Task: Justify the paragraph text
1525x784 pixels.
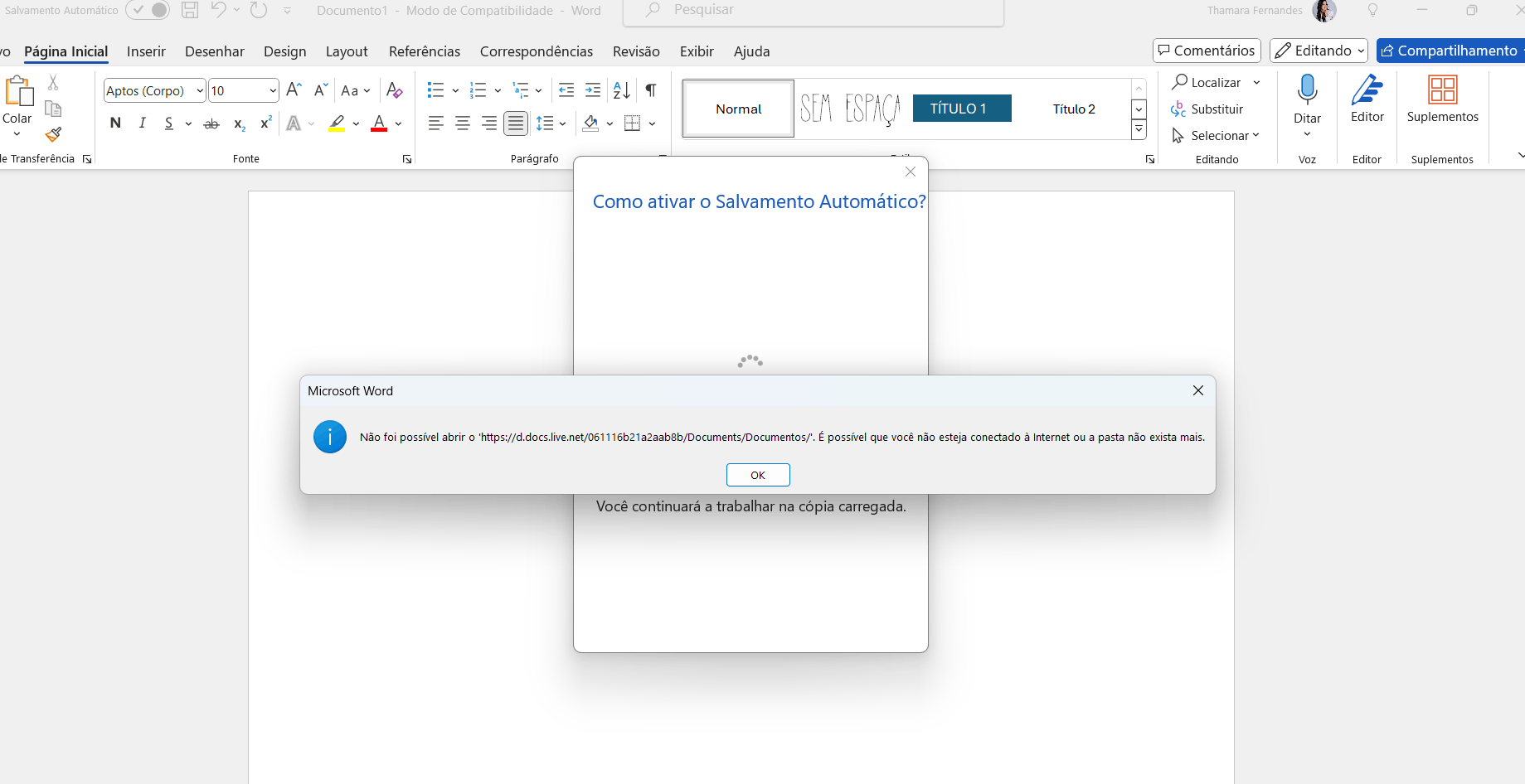Action: 516,123
